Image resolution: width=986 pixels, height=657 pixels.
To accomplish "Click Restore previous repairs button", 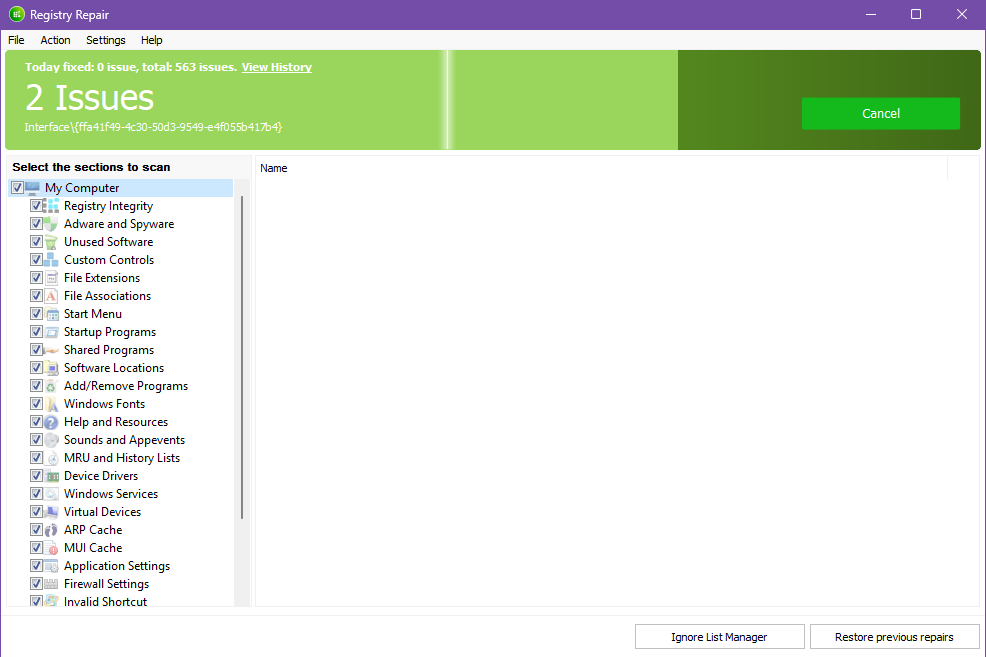I will [894, 637].
